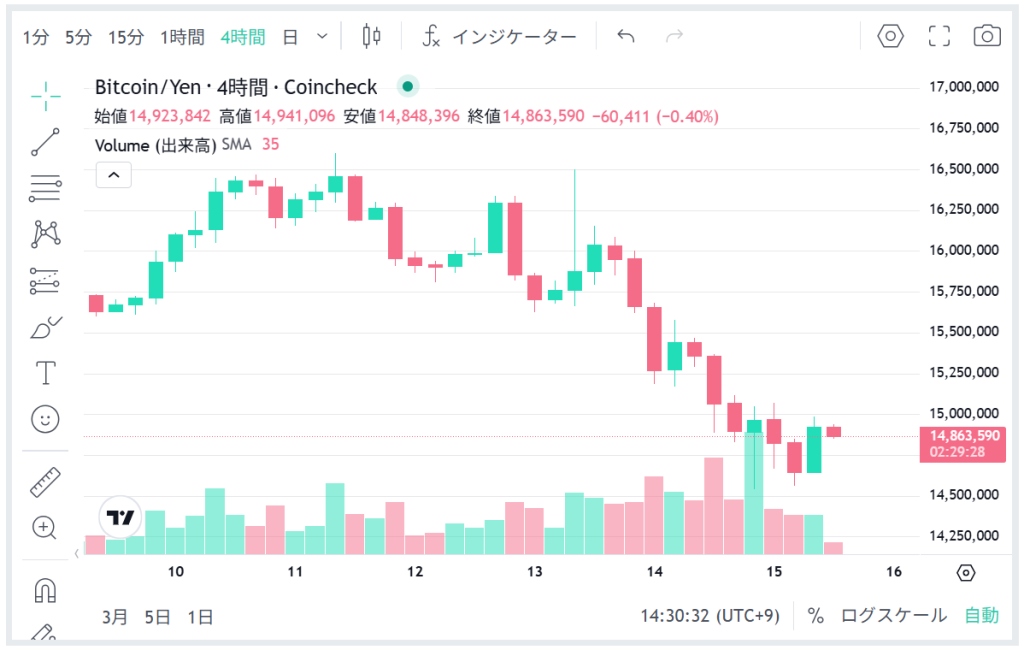This screenshot has height=650, width=1024.
Task: Collapse the indicator legend chevron
Action: 114,175
